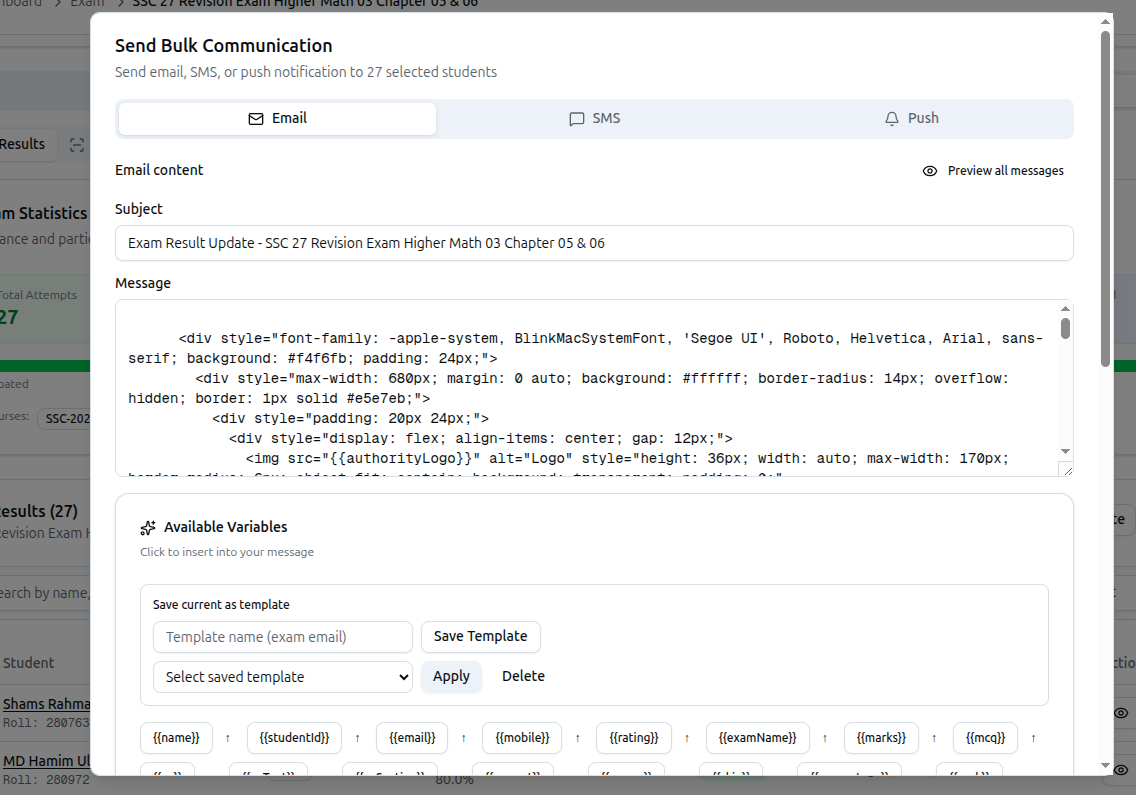Click the up arrow beside {{mobile}}
1136x795 pixels.
coord(577,738)
